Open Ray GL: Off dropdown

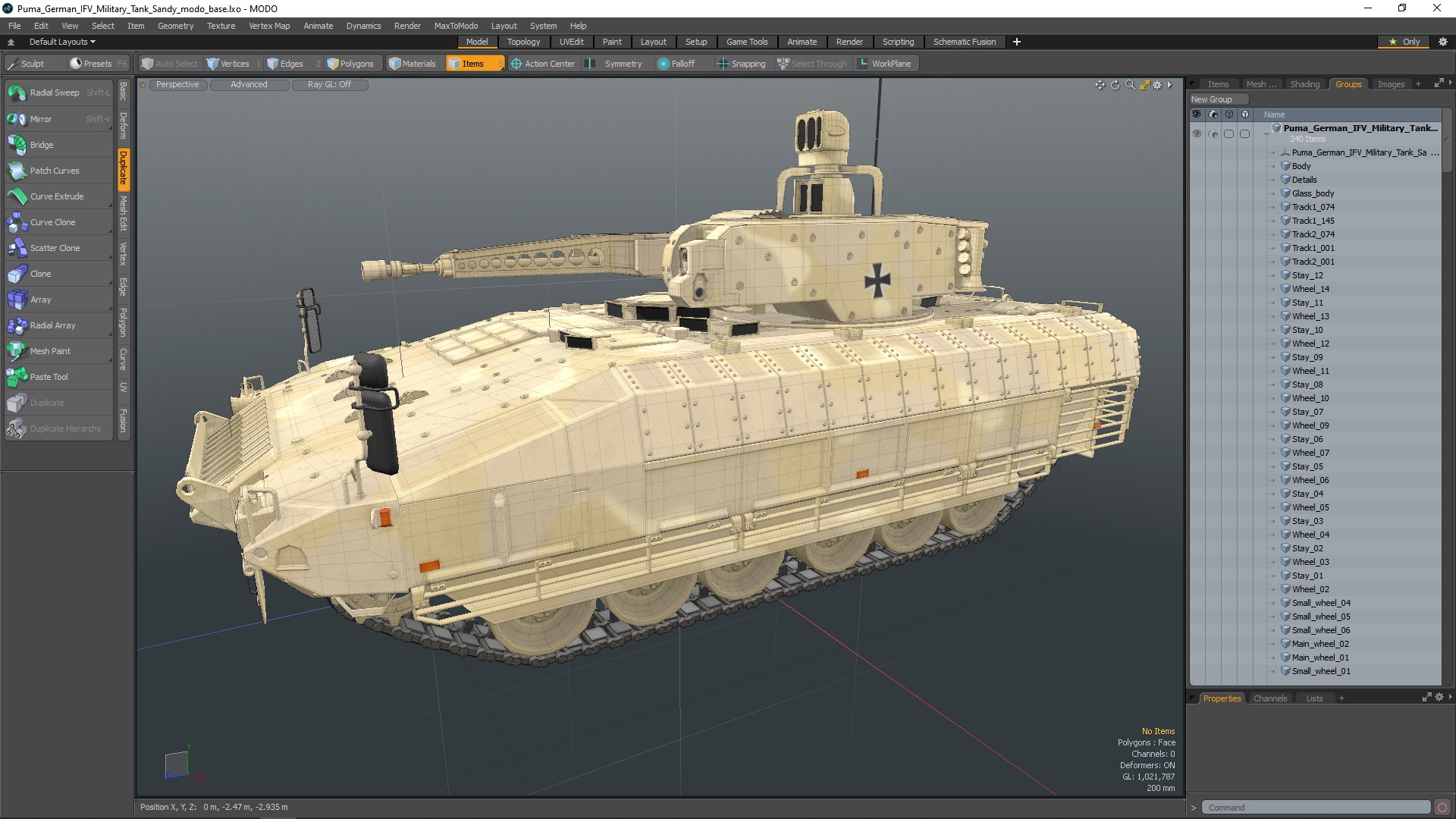pos(329,85)
